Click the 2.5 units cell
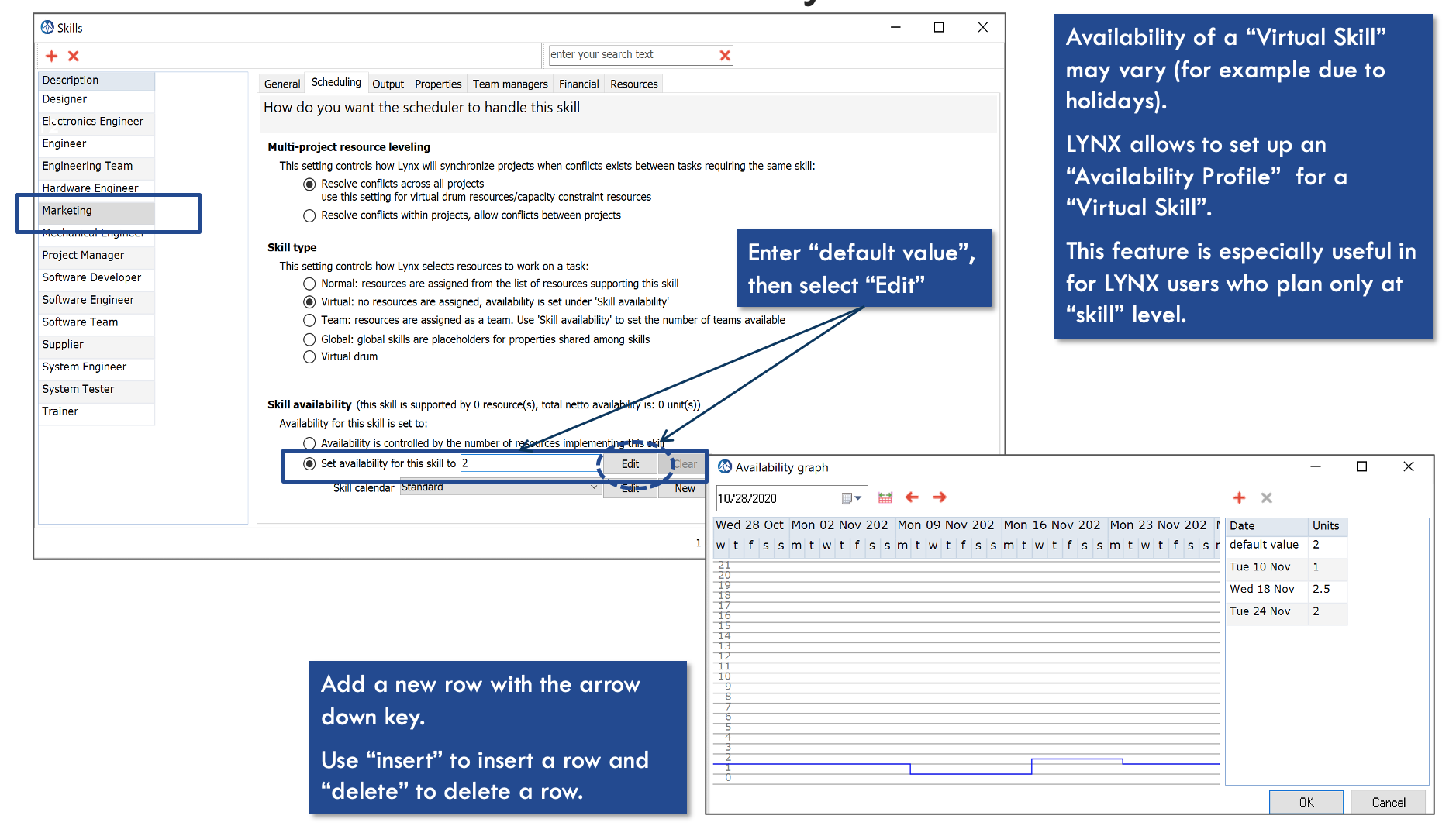This screenshot has width=1456, height=826. 1327,590
